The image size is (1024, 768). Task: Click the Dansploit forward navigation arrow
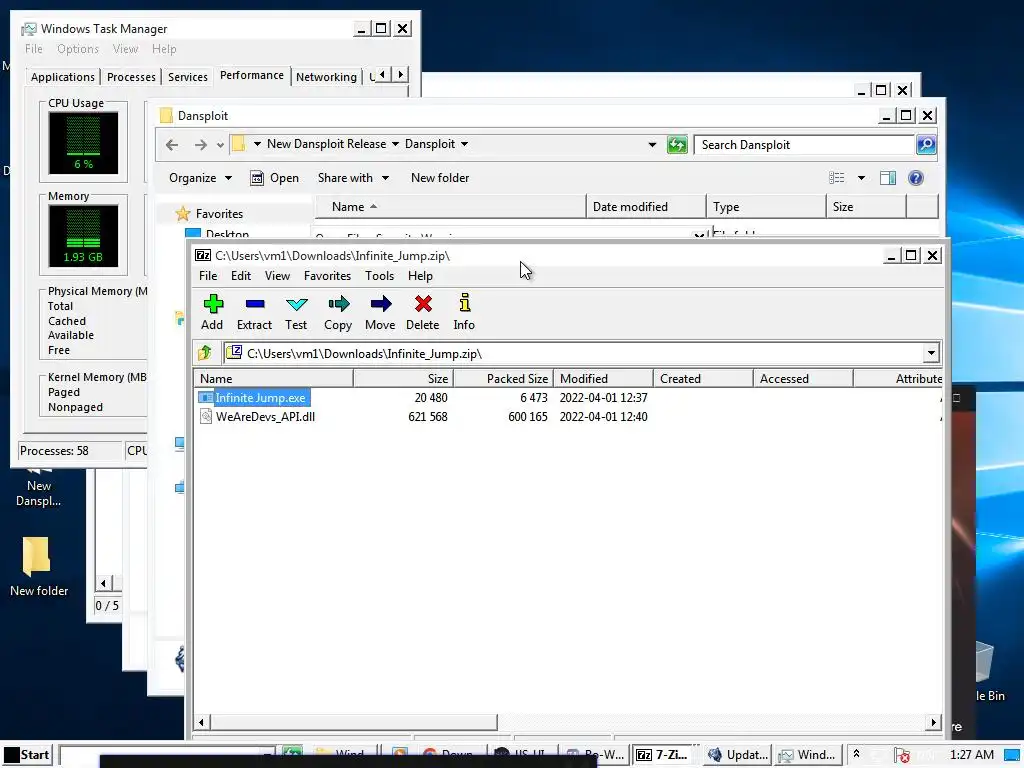point(200,144)
